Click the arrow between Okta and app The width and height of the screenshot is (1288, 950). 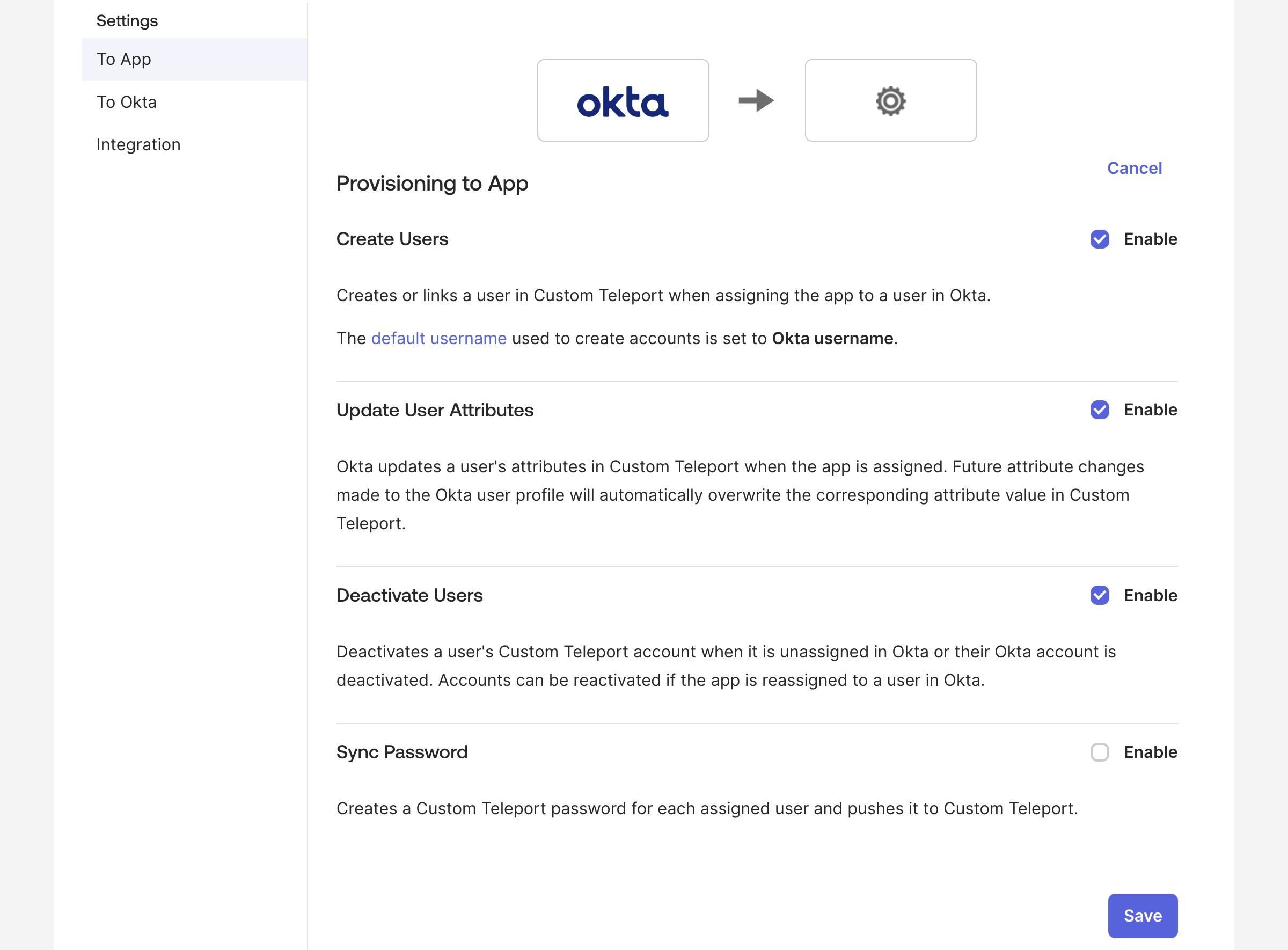click(x=756, y=101)
